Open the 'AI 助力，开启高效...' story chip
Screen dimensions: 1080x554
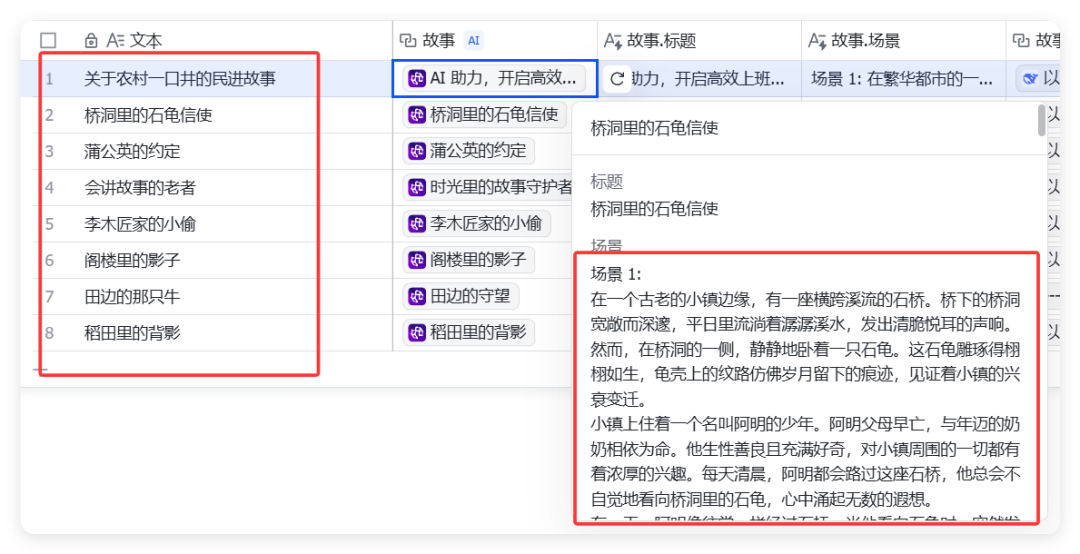point(495,79)
